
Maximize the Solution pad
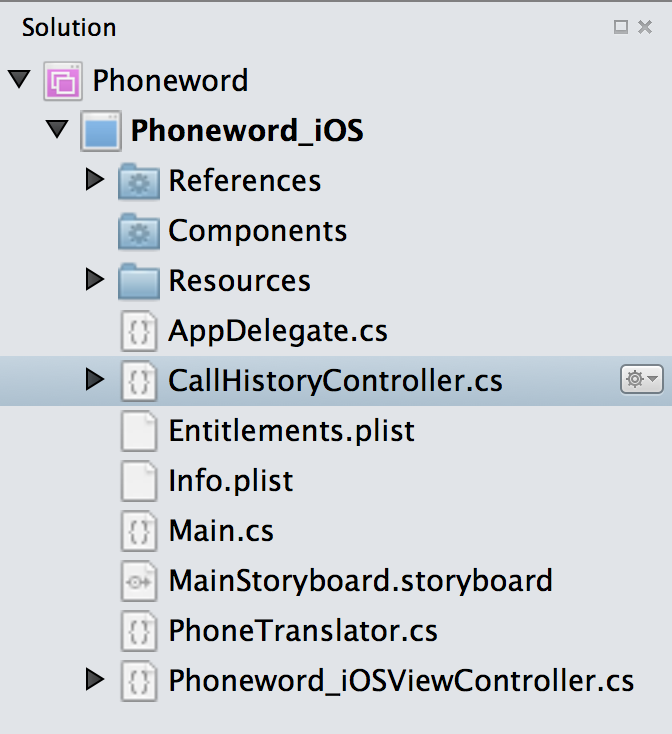[x=621, y=27]
